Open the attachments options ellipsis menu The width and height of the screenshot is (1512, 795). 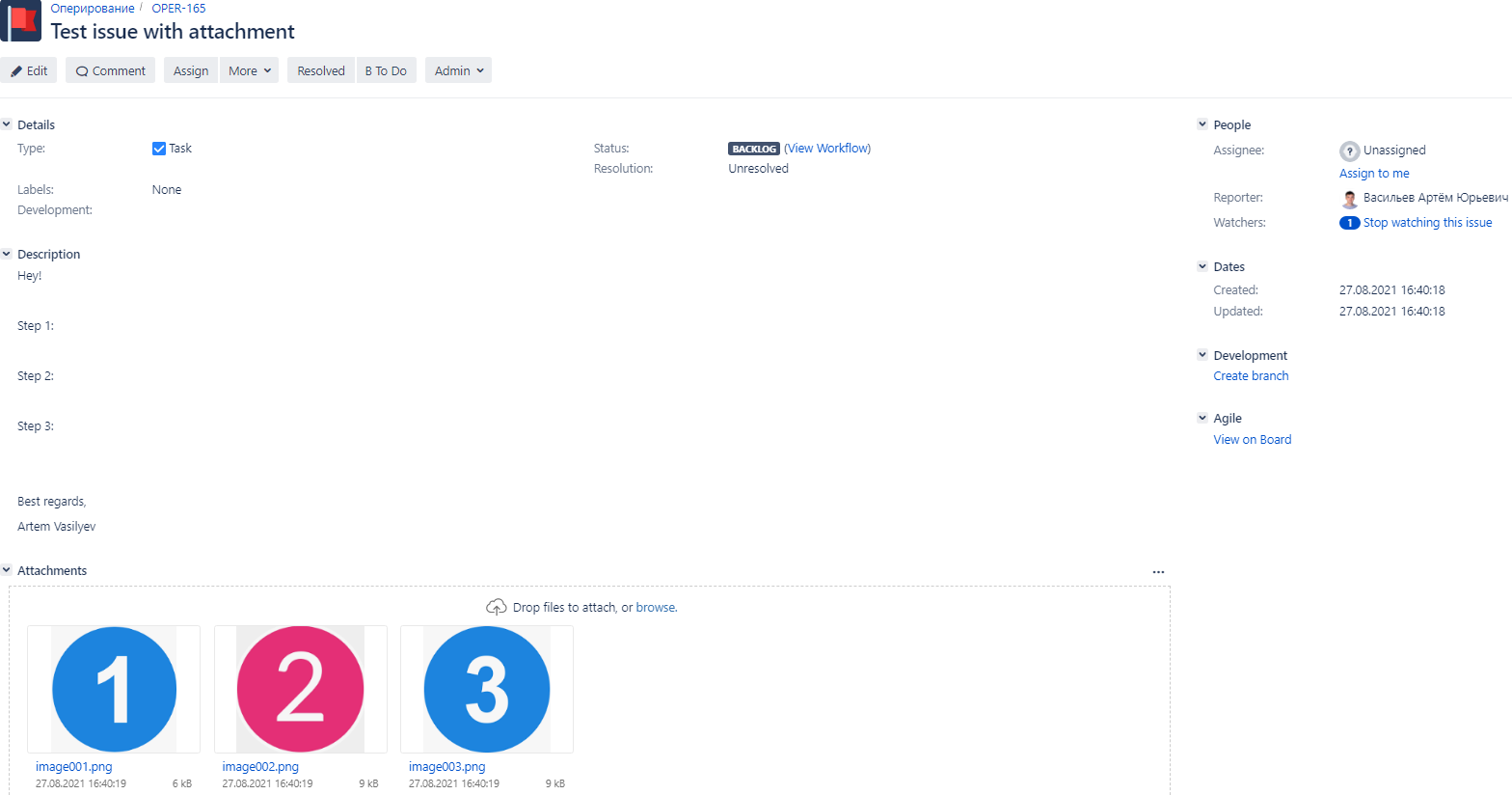(x=1158, y=572)
